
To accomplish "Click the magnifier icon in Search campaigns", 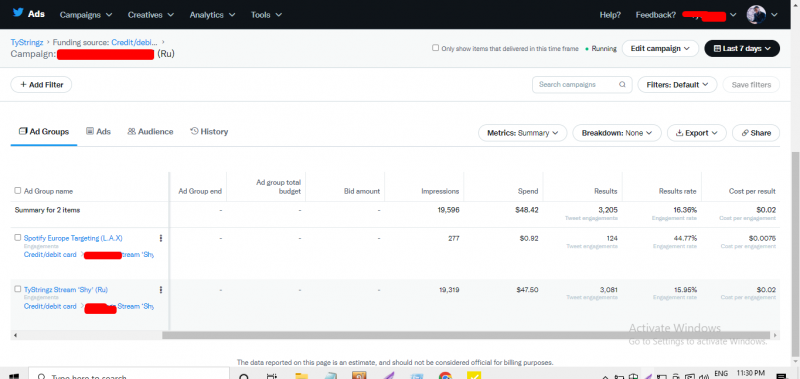I will (x=622, y=85).
